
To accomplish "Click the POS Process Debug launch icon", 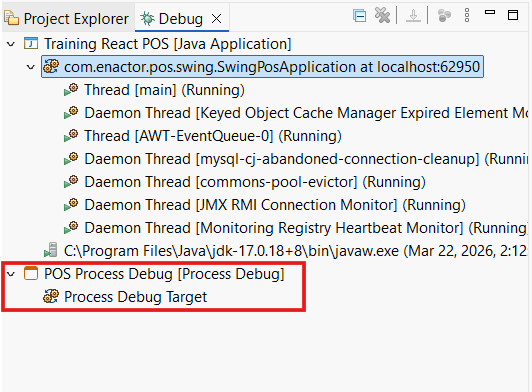I will click(31, 273).
